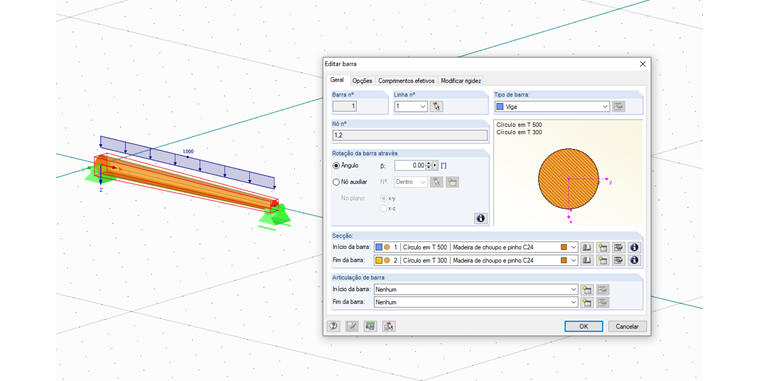The height and width of the screenshot is (381, 760).
Task: Expand the Início da barra section dropdown
Action: pyautogui.click(x=573, y=247)
